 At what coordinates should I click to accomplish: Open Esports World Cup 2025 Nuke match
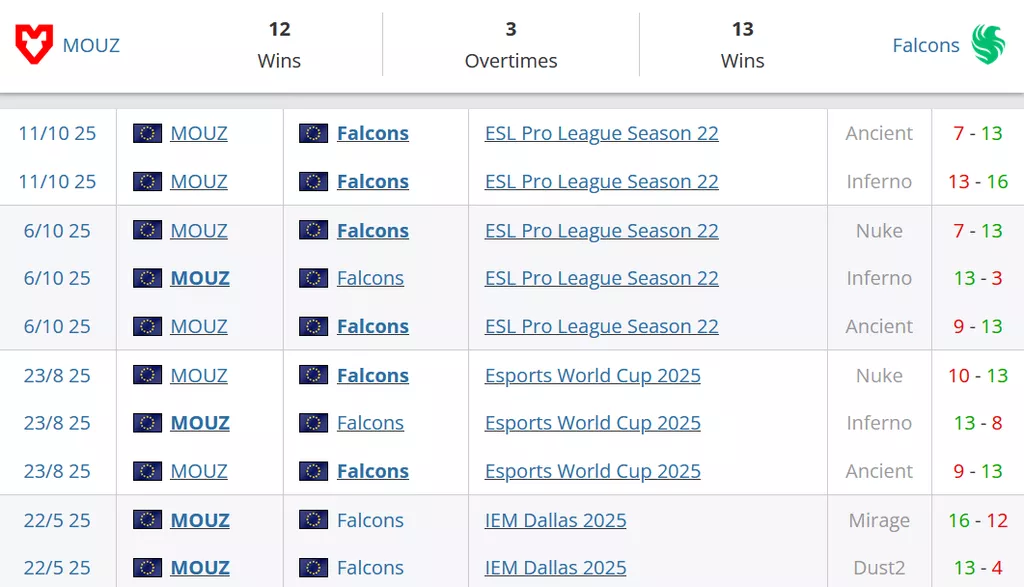tap(592, 376)
